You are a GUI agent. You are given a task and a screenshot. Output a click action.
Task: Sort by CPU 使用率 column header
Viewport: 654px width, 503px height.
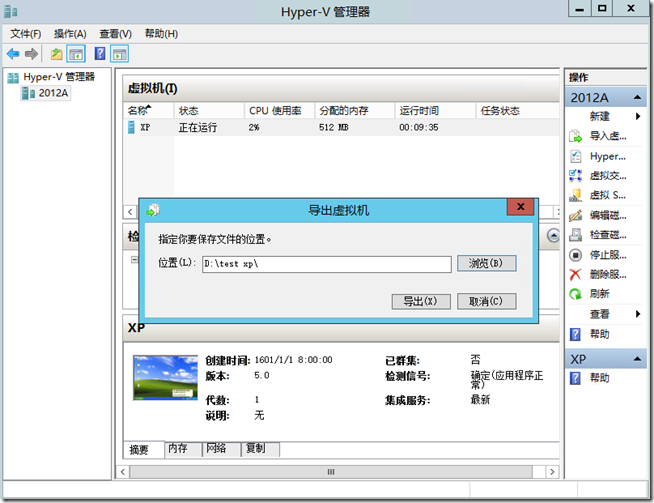(x=279, y=111)
